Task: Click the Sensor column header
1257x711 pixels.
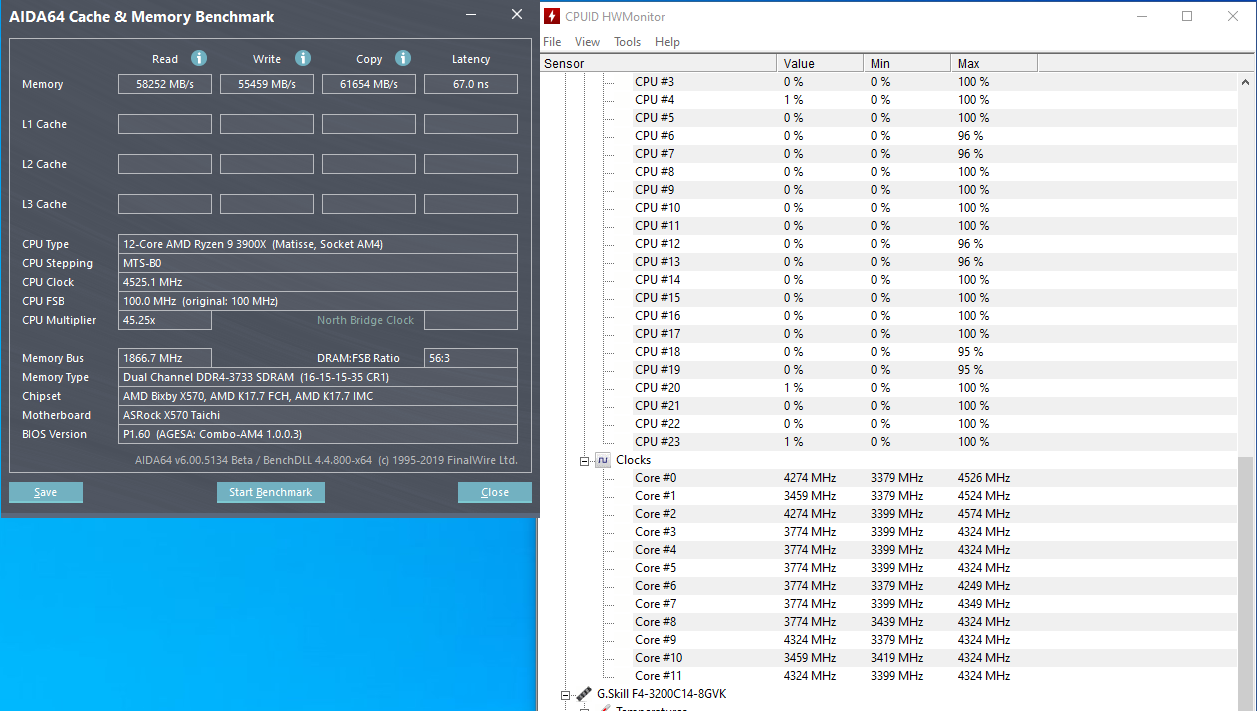Action: (658, 64)
